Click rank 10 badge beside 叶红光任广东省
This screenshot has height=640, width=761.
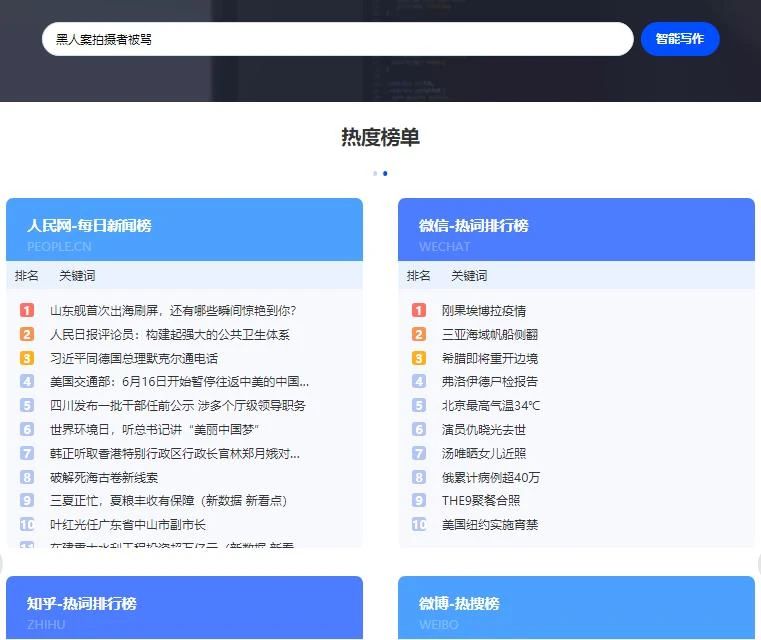coord(27,524)
